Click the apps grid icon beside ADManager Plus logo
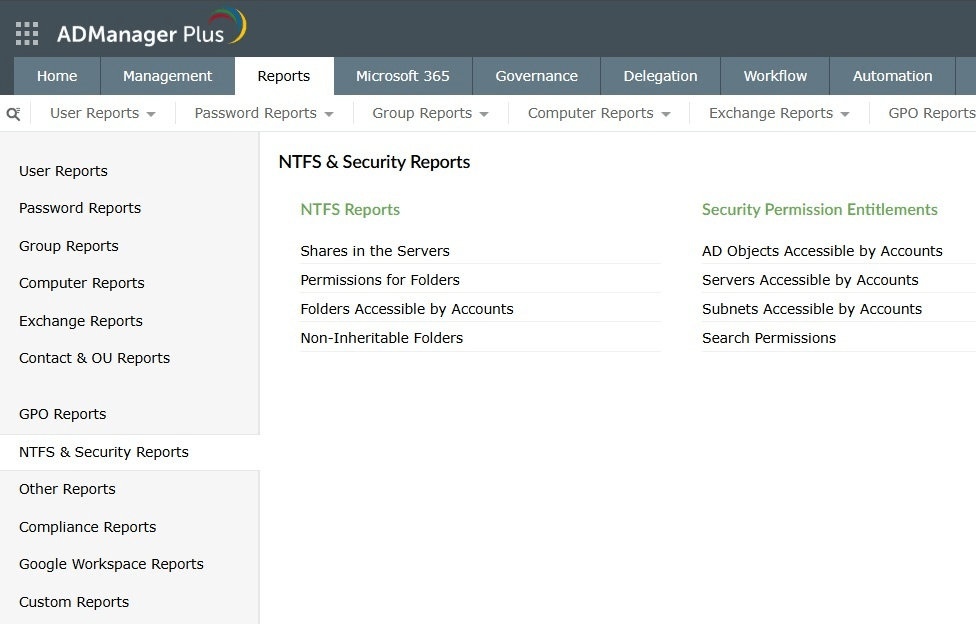 [x=26, y=31]
